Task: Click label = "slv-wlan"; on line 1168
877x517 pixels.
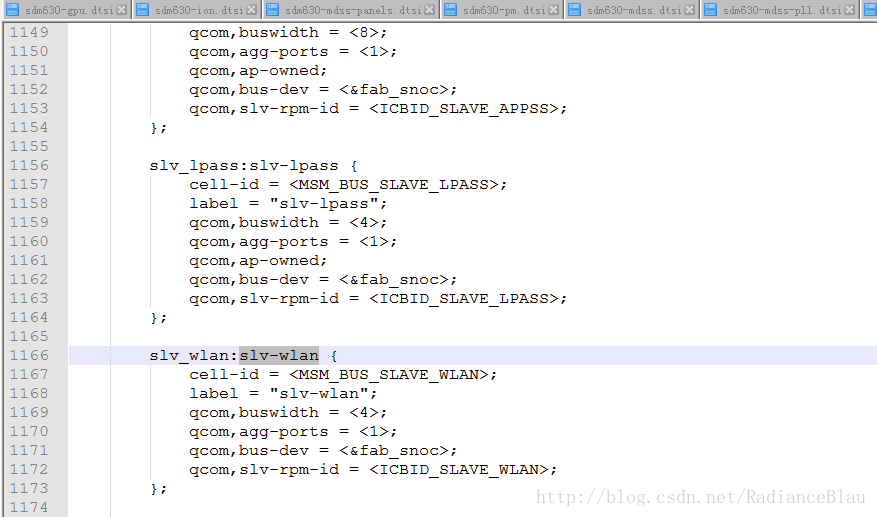Action: pyautogui.click(x=283, y=393)
